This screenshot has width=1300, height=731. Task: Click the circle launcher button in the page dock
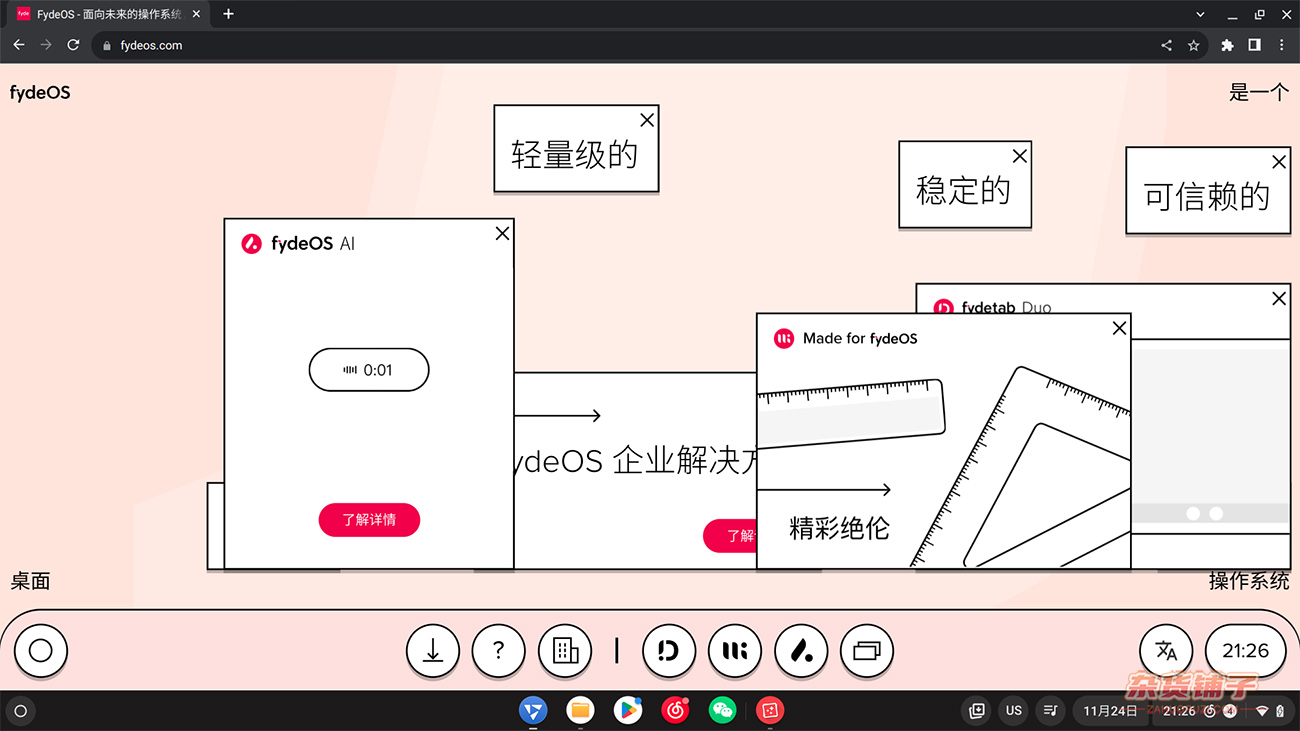[40, 651]
